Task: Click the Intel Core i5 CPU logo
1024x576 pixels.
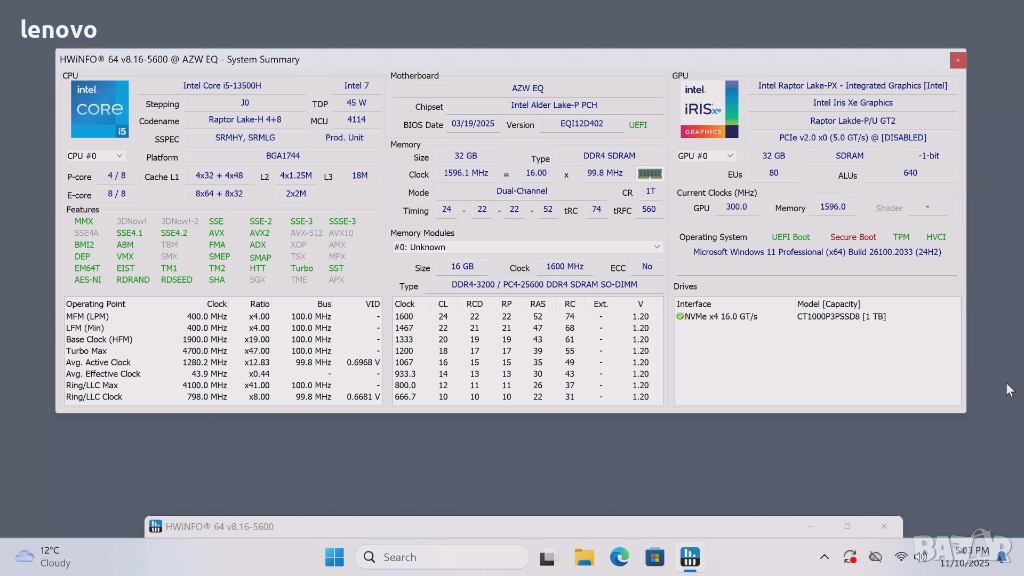Action: pos(99,109)
